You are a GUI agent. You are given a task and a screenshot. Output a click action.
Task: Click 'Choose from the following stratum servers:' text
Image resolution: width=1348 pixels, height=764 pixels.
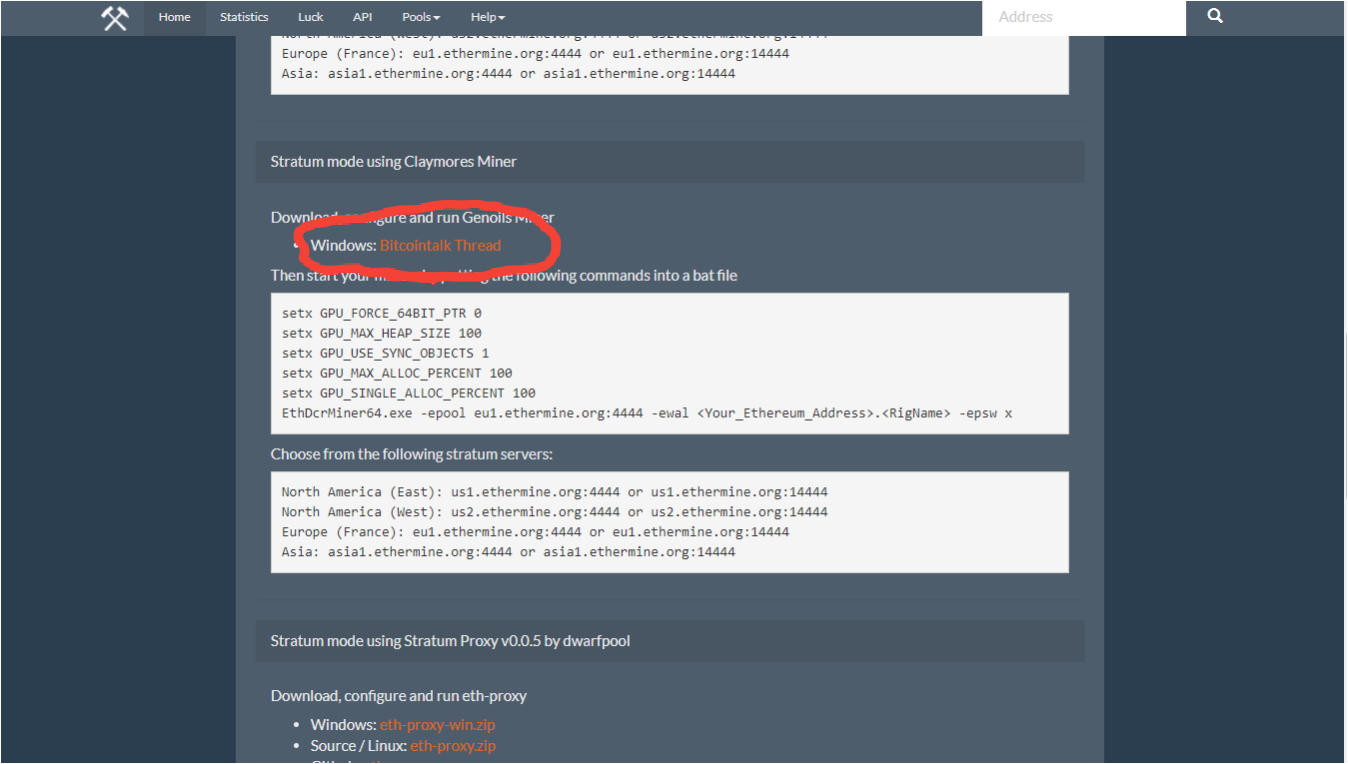[411, 454]
